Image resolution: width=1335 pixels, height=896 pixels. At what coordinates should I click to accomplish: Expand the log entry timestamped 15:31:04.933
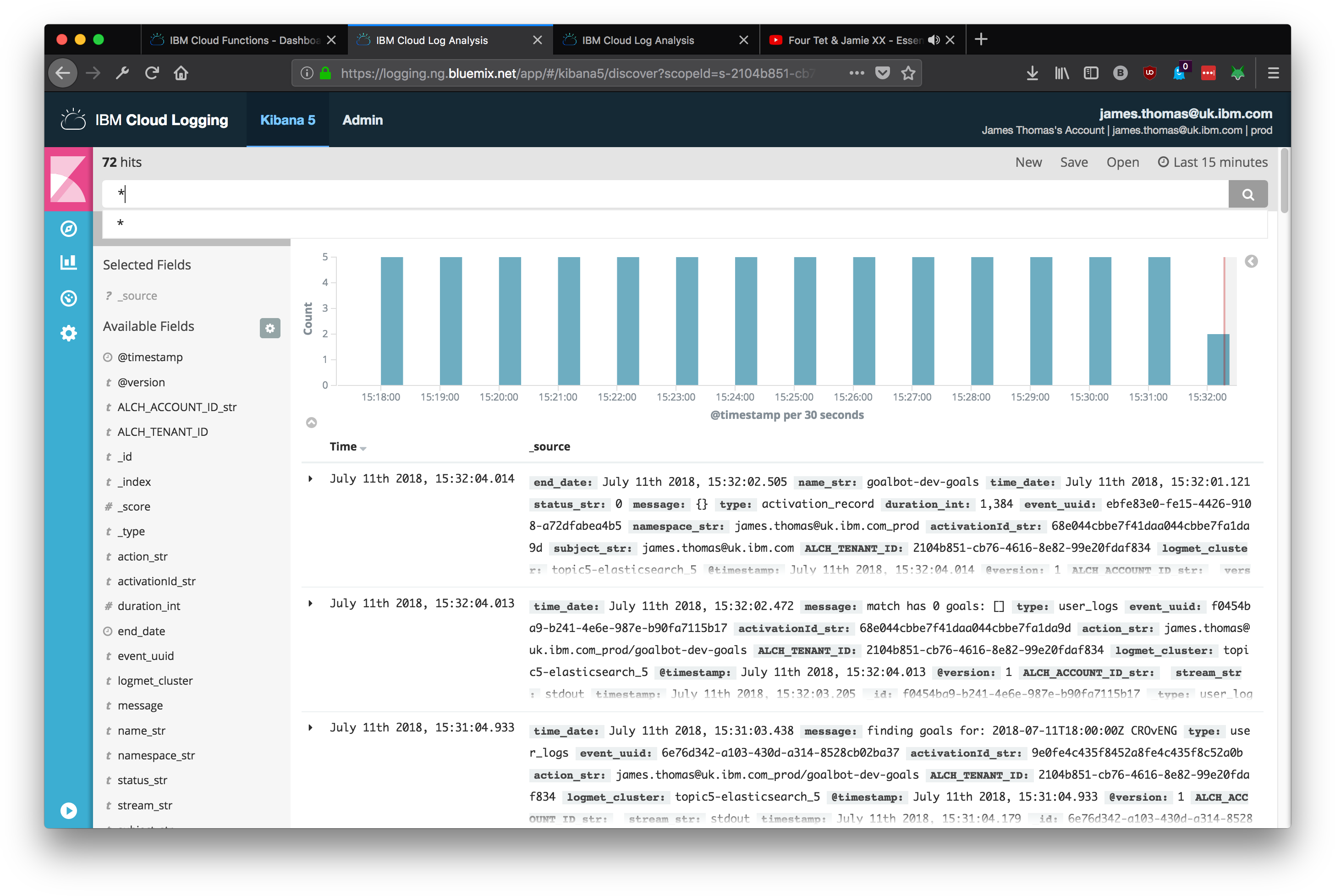point(311,727)
